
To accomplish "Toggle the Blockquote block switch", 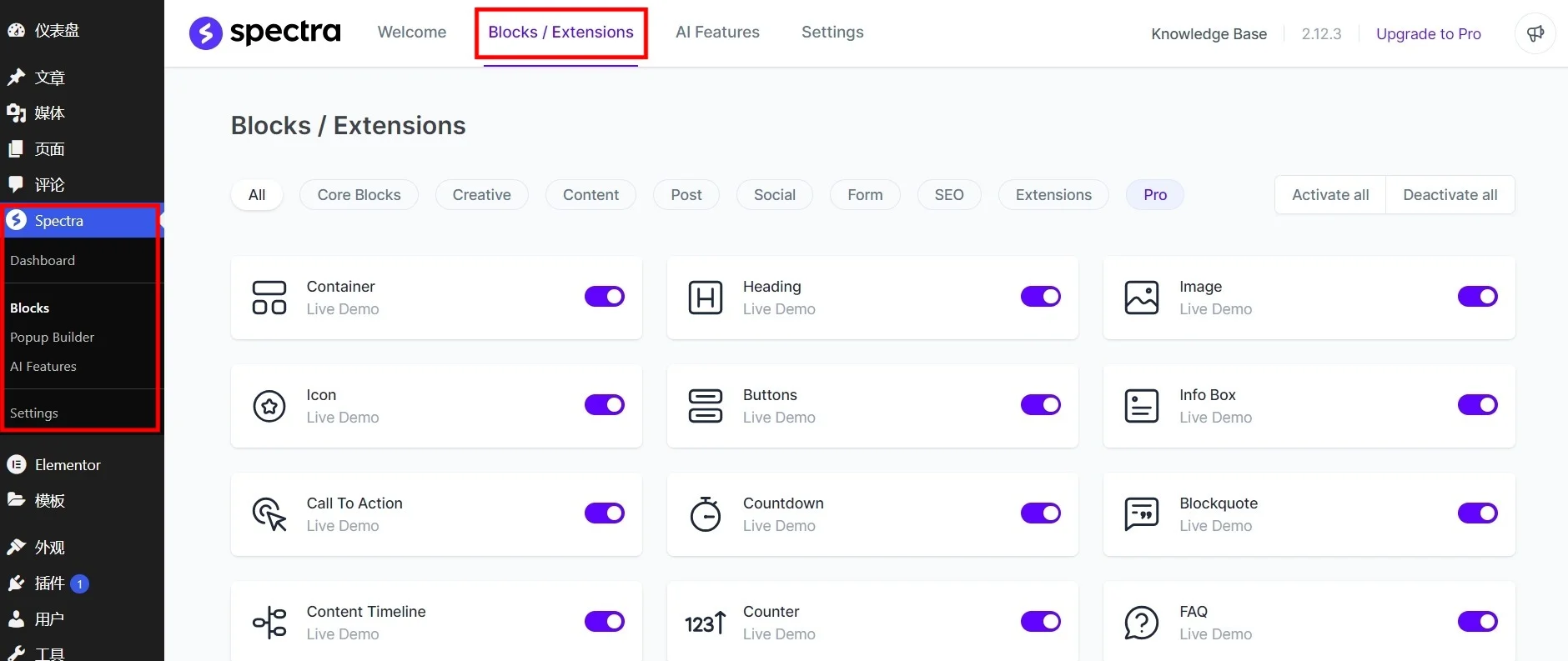I will (1478, 513).
